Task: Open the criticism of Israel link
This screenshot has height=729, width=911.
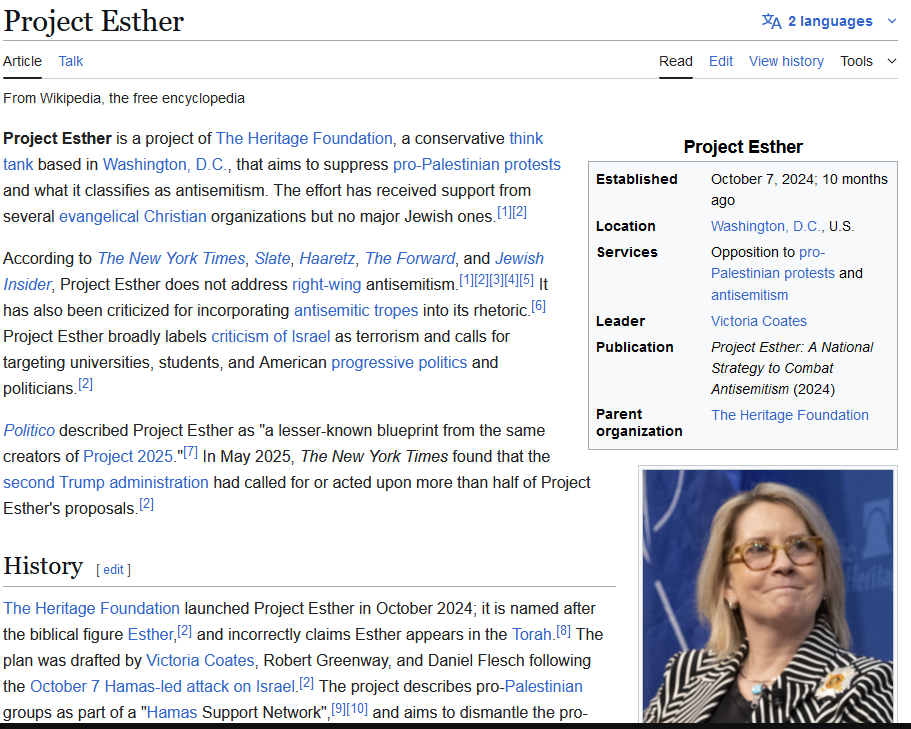Action: pos(271,337)
